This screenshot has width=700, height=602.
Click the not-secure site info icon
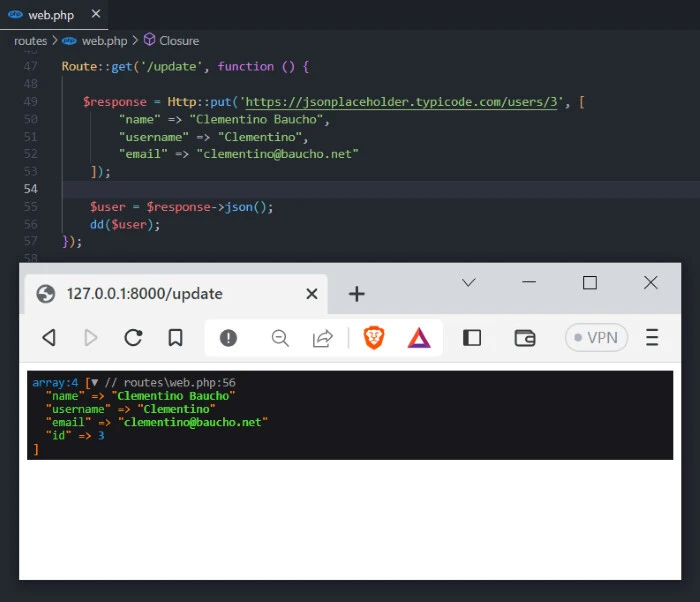pos(228,338)
